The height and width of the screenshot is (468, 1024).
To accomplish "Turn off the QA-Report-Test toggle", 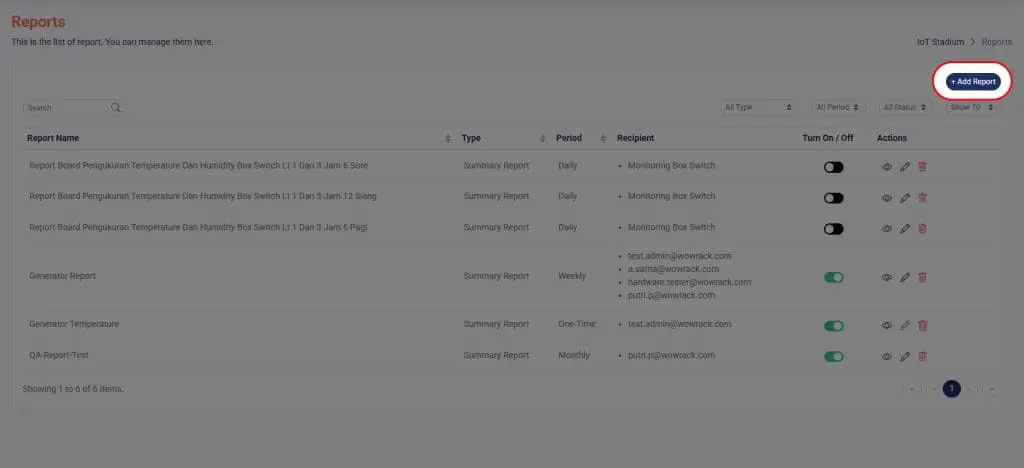I will pos(833,356).
